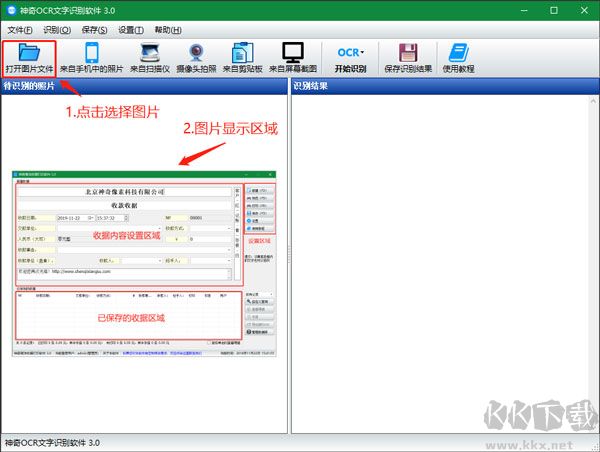The height and width of the screenshot is (452, 600).
Task: Import photo via 来自手机中的照片
Action: [x=91, y=58]
